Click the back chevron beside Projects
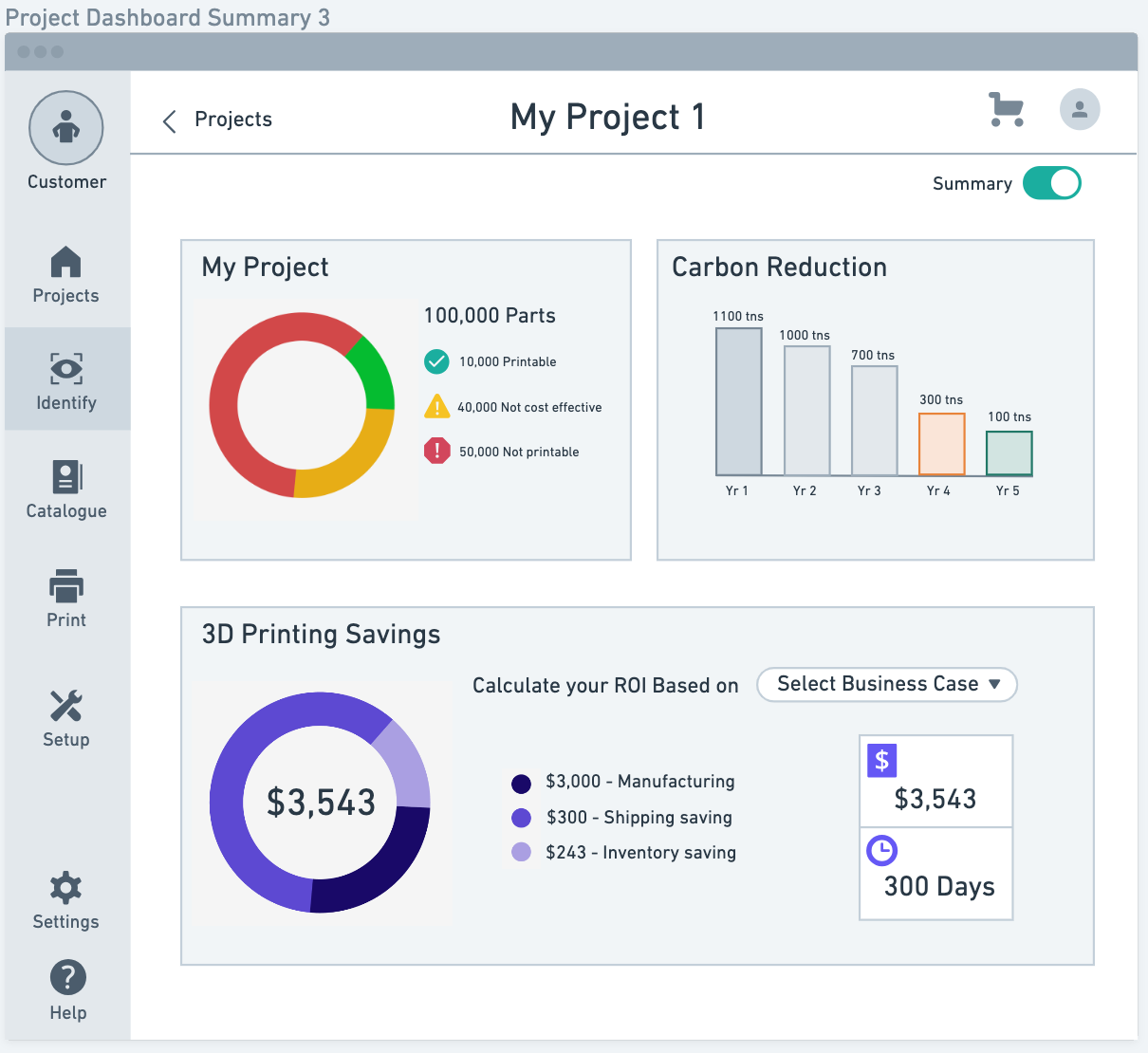1148x1053 pixels. click(170, 121)
